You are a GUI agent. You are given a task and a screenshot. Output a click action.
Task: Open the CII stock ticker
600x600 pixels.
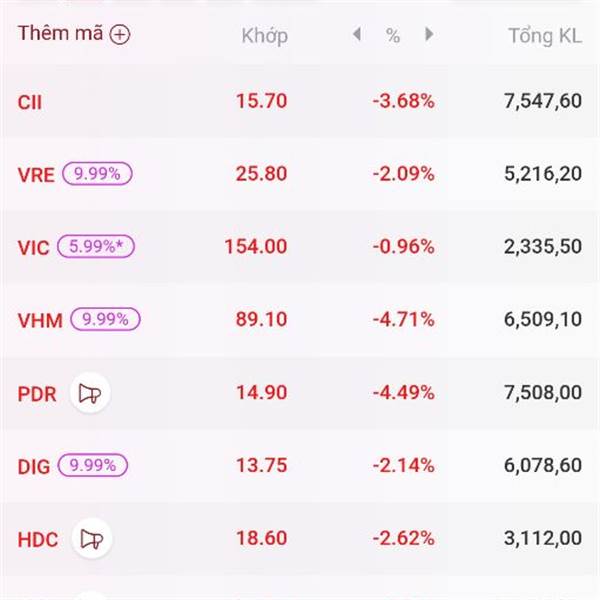tap(30, 101)
